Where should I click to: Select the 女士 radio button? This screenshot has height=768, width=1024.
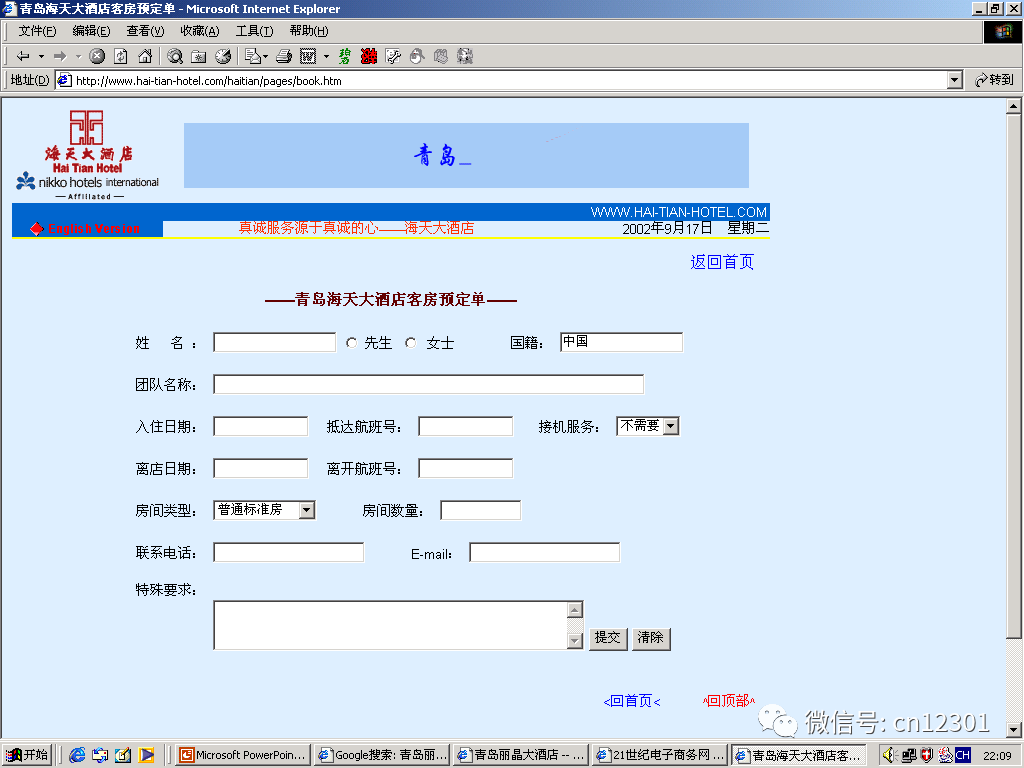point(410,343)
